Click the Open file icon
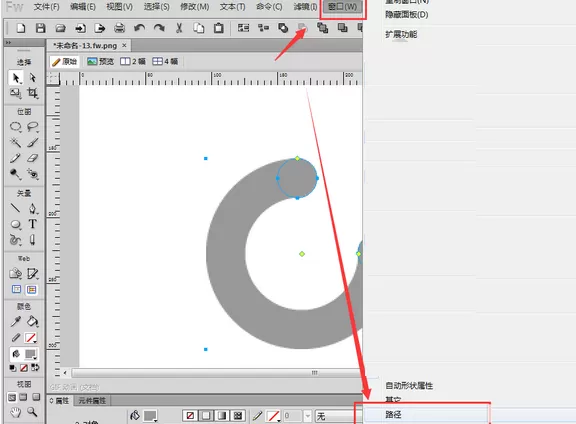Viewport: 576px width, 424px height. [60, 28]
